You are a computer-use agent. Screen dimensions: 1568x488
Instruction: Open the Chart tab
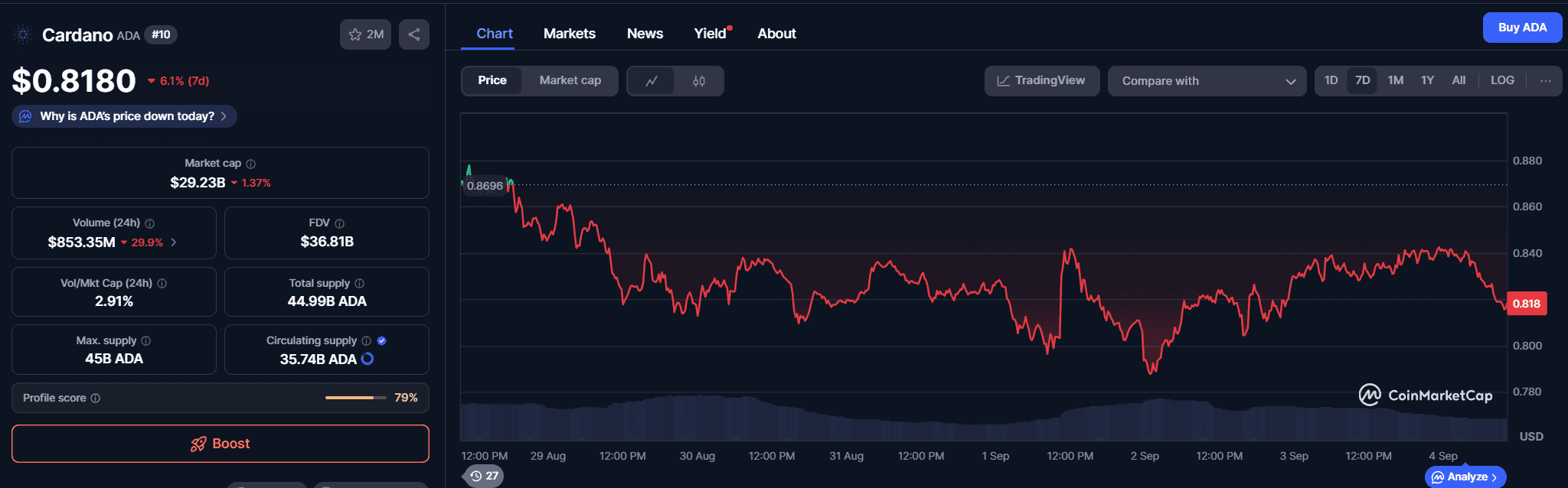point(495,34)
